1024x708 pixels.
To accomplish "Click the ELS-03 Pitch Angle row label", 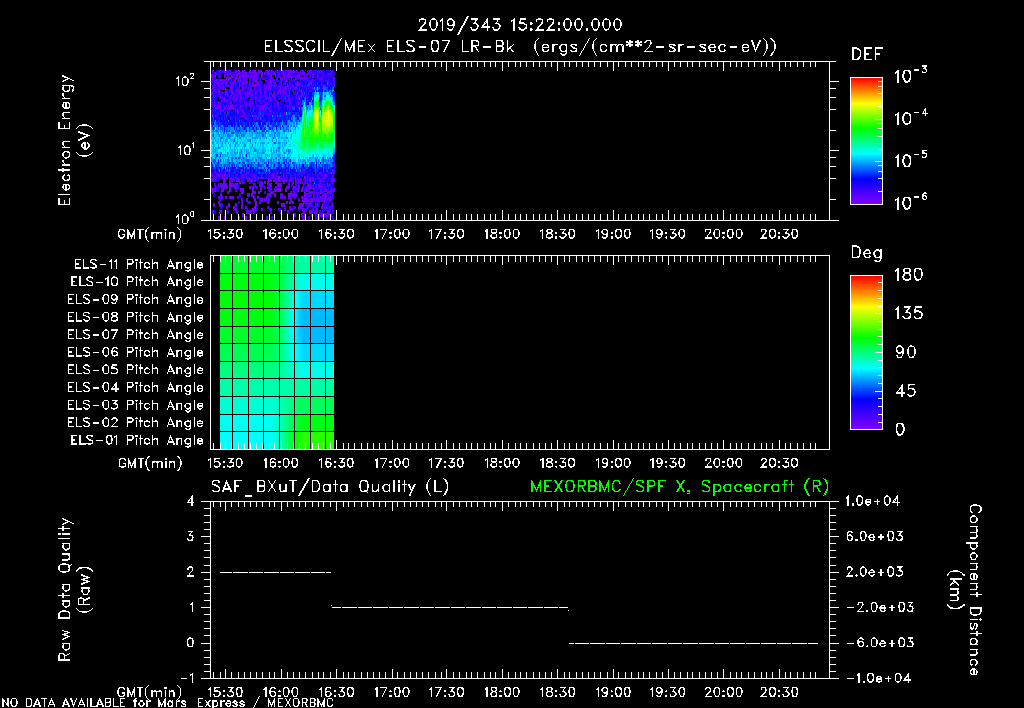I will pos(135,406).
